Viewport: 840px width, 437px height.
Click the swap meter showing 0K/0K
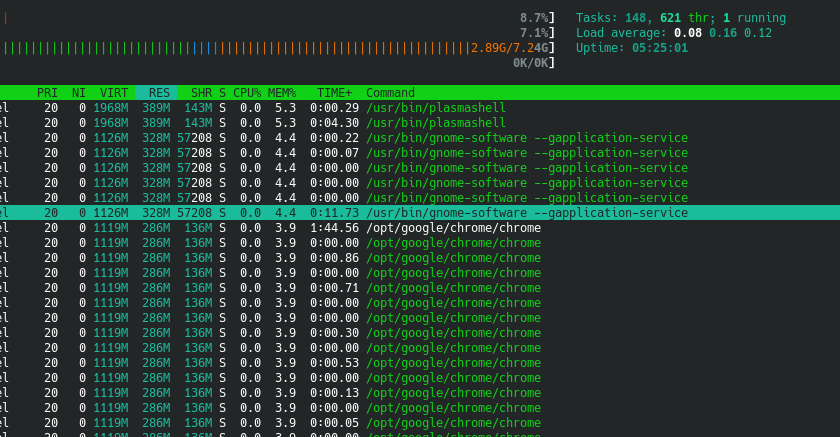pos(532,63)
